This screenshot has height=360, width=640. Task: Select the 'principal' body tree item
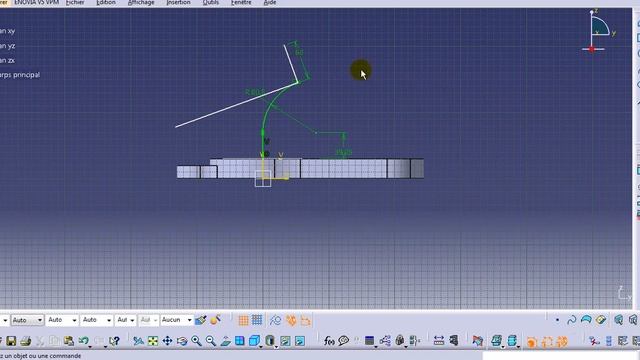coord(20,75)
